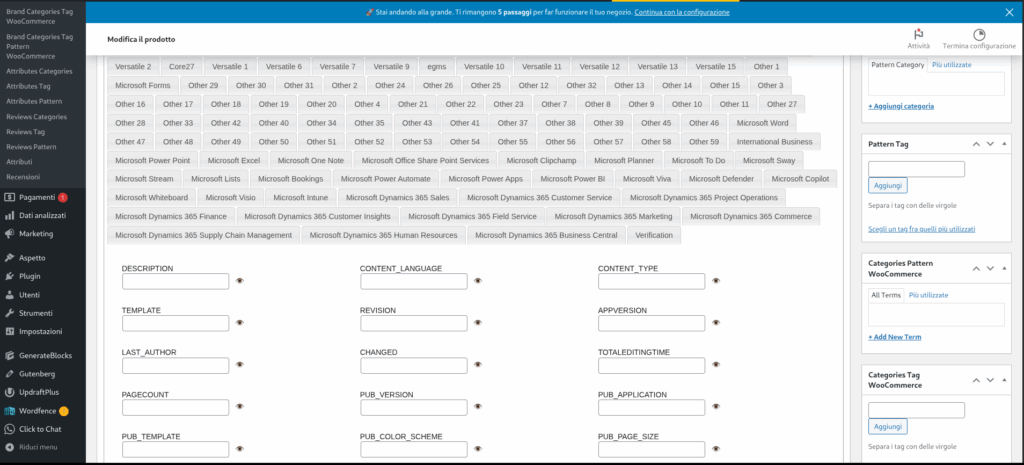Toggle eye icon next to PUB_APPLICATION field
The image size is (1024, 465).
click(716, 406)
